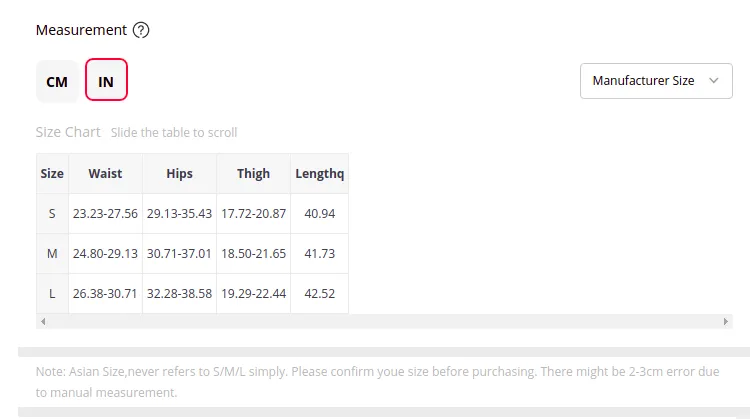Click the table scrollbar left arrow
The image size is (750, 419).
coord(43,321)
